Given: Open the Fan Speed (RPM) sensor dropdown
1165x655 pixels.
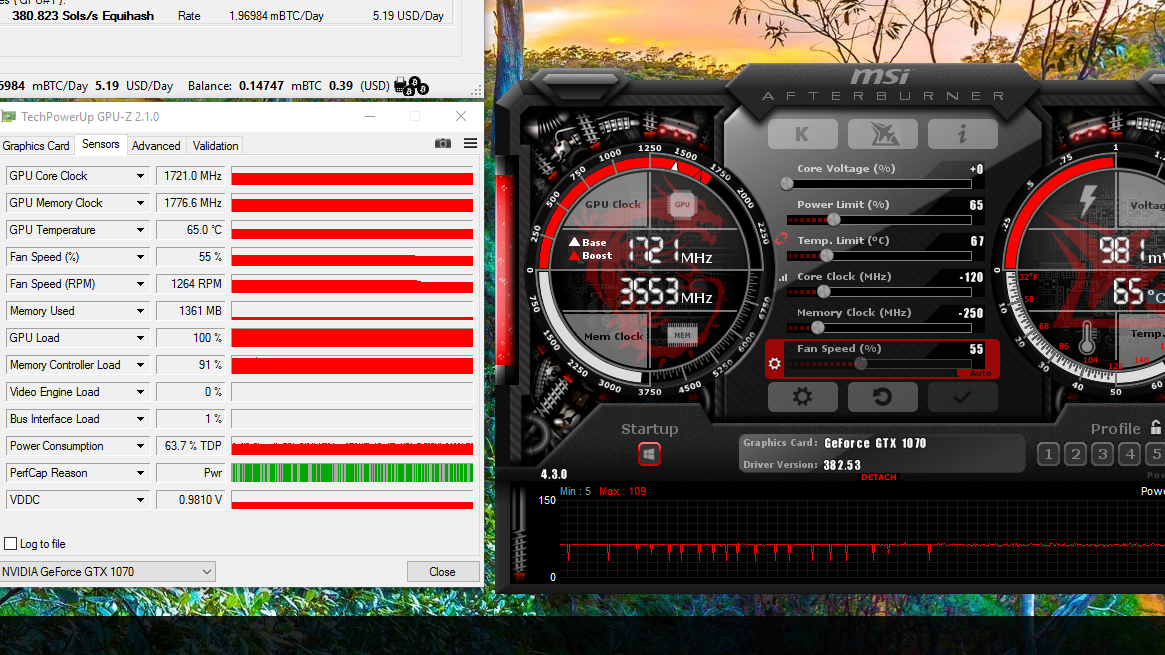Looking at the screenshot, I should [140, 284].
